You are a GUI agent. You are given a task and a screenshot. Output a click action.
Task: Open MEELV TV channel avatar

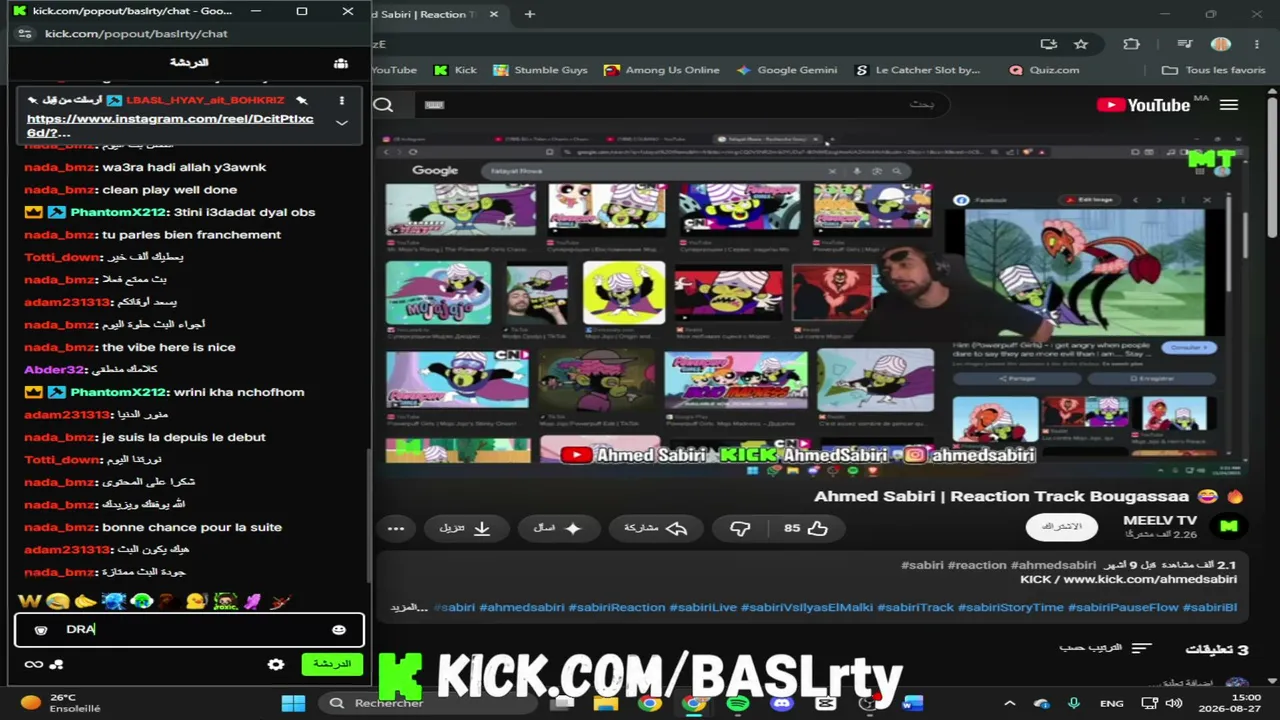(1228, 526)
